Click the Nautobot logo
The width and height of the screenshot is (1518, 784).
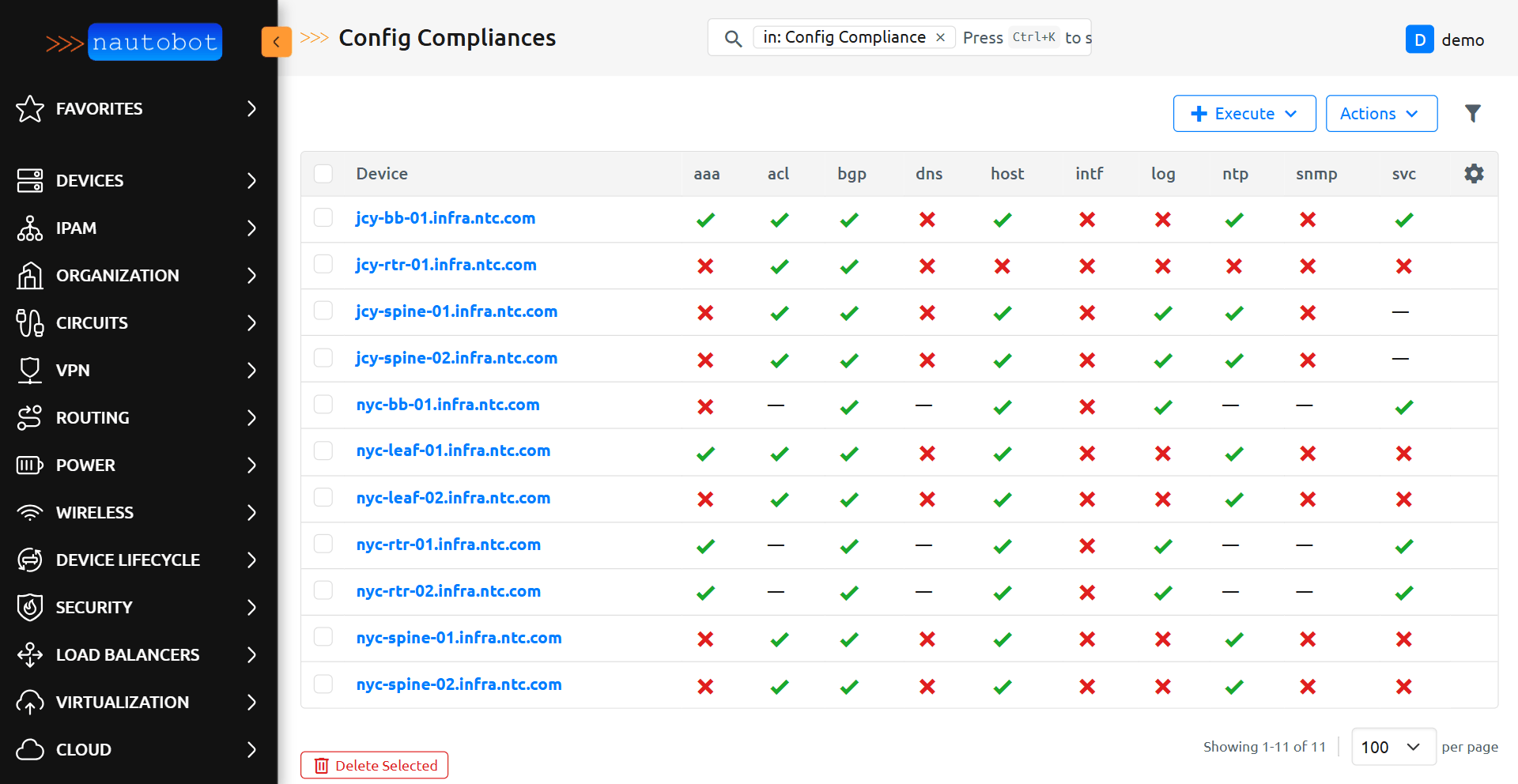click(x=134, y=42)
